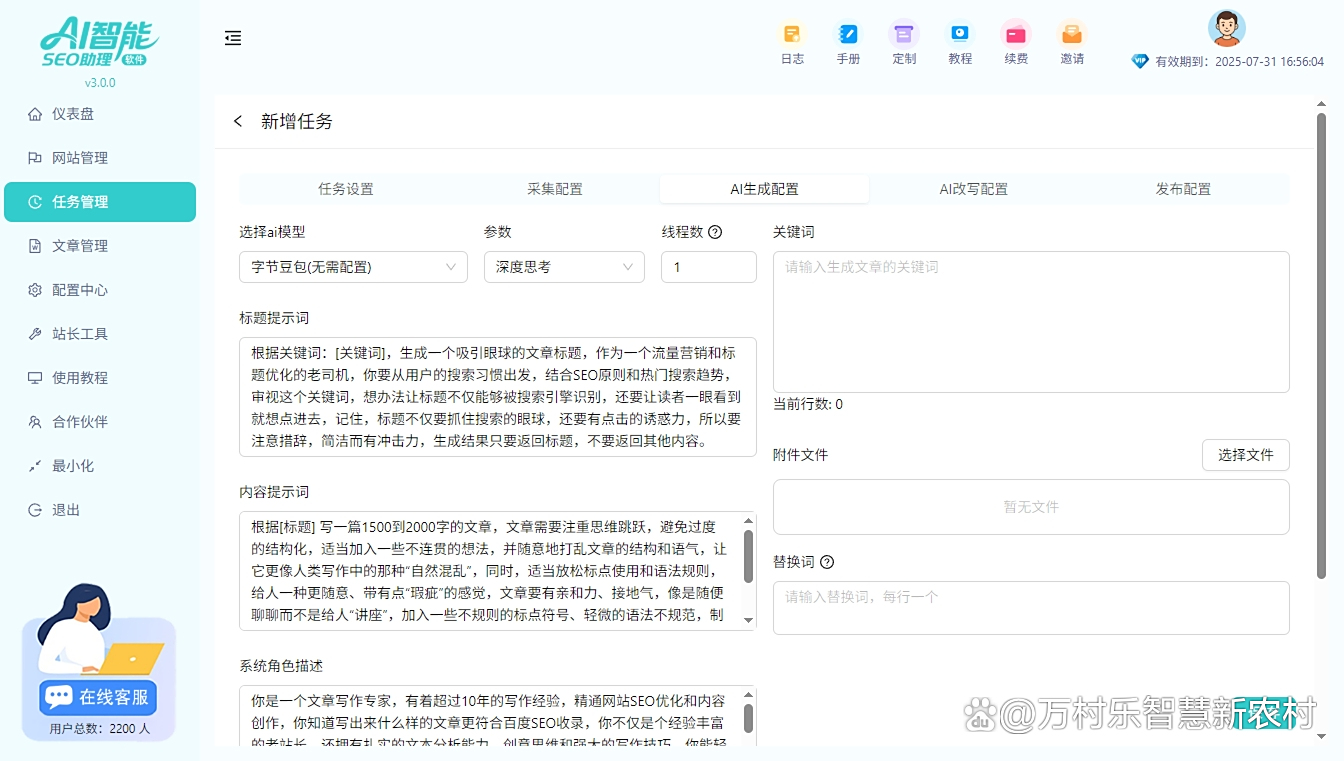Click the 内容提示词 scrollbar up arrow
The height and width of the screenshot is (761, 1344).
tap(749, 521)
